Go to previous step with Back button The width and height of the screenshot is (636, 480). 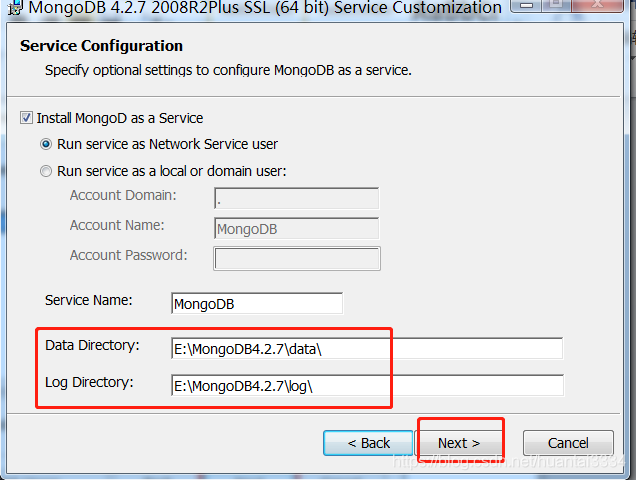pyautogui.click(x=368, y=443)
